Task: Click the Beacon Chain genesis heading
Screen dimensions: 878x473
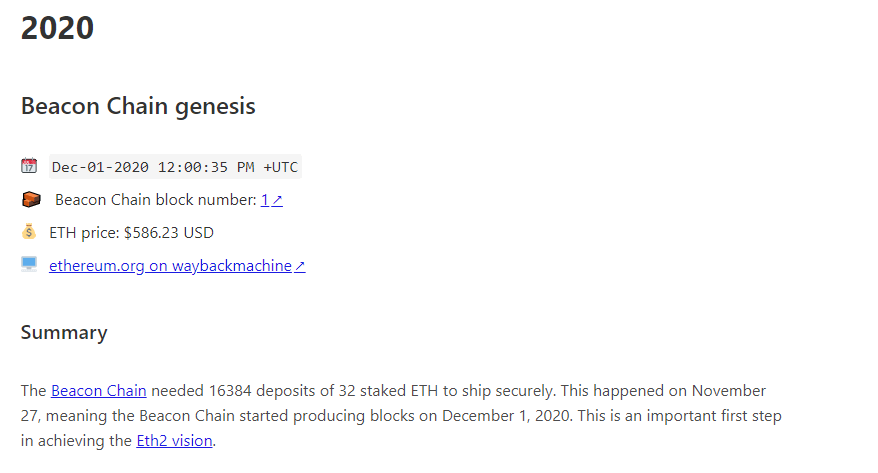Action: point(138,106)
